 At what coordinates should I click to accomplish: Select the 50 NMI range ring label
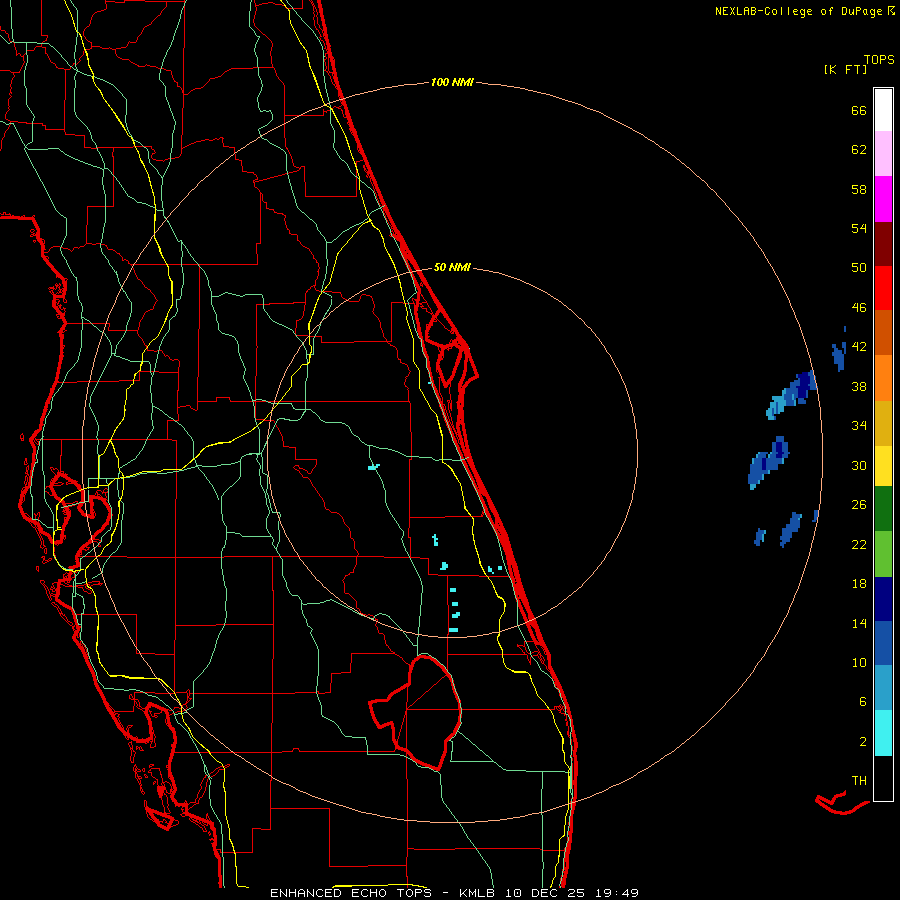coord(452,267)
